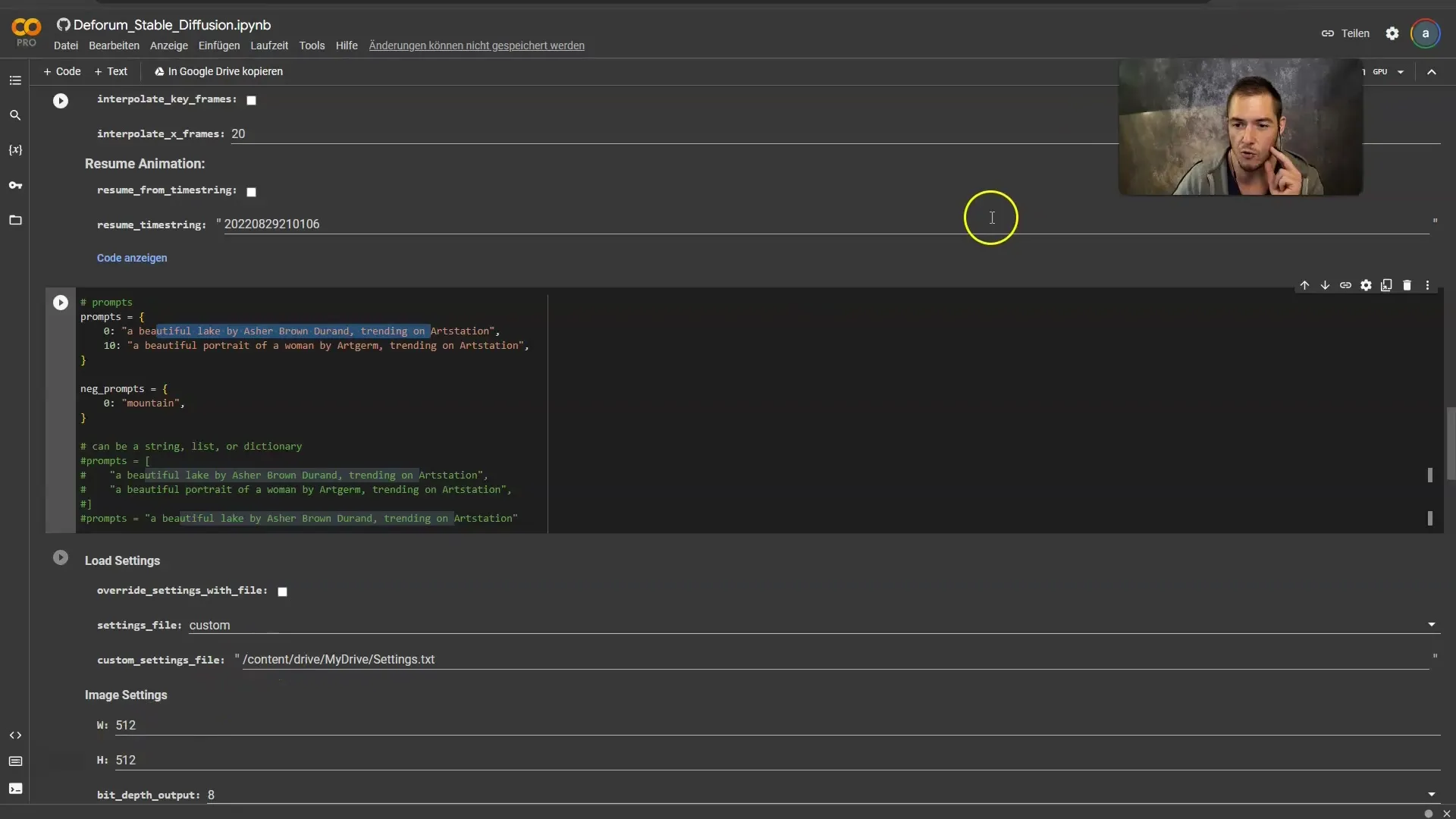Open the files folder sidebar icon

click(x=15, y=220)
